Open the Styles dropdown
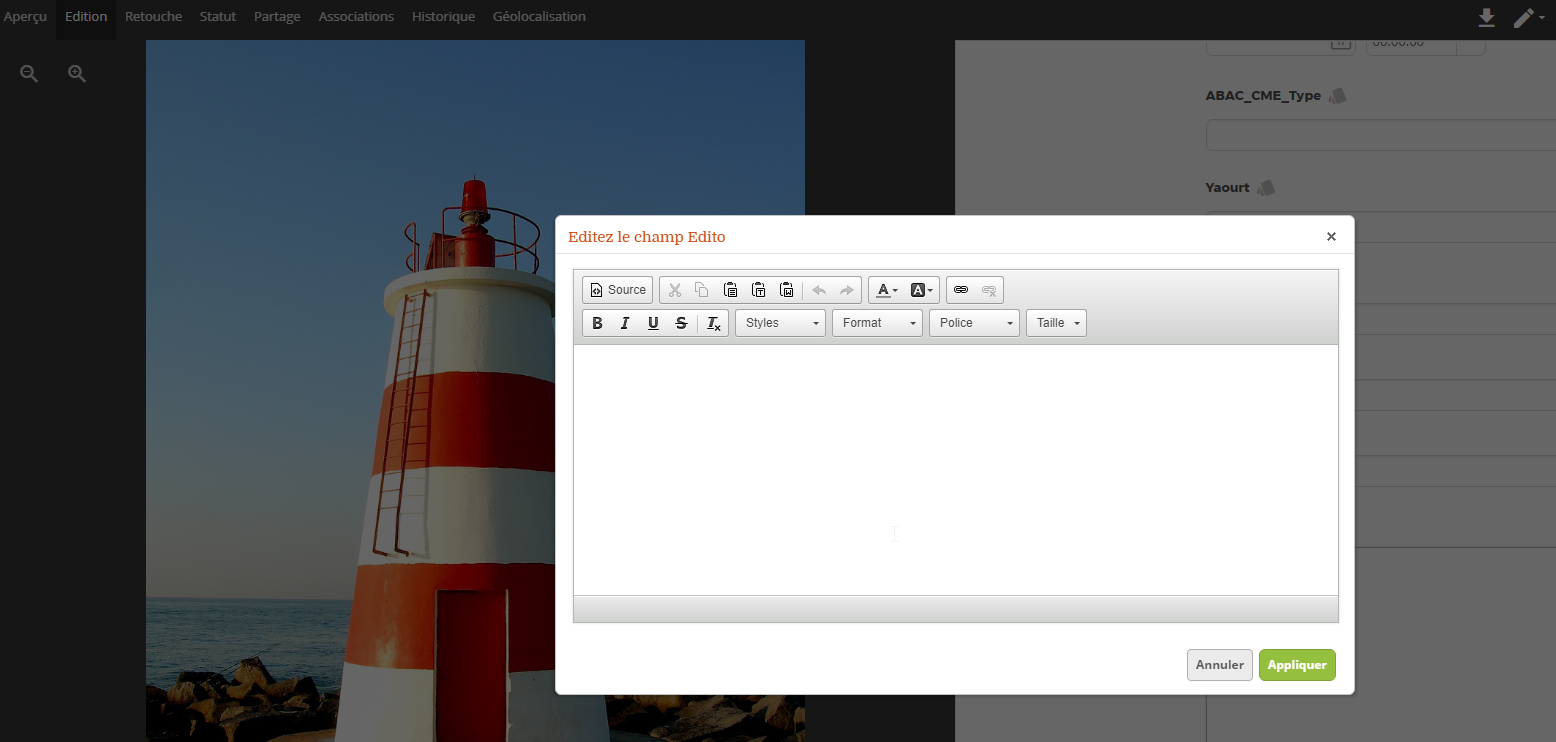This screenshot has height=742, width=1556. (x=780, y=323)
